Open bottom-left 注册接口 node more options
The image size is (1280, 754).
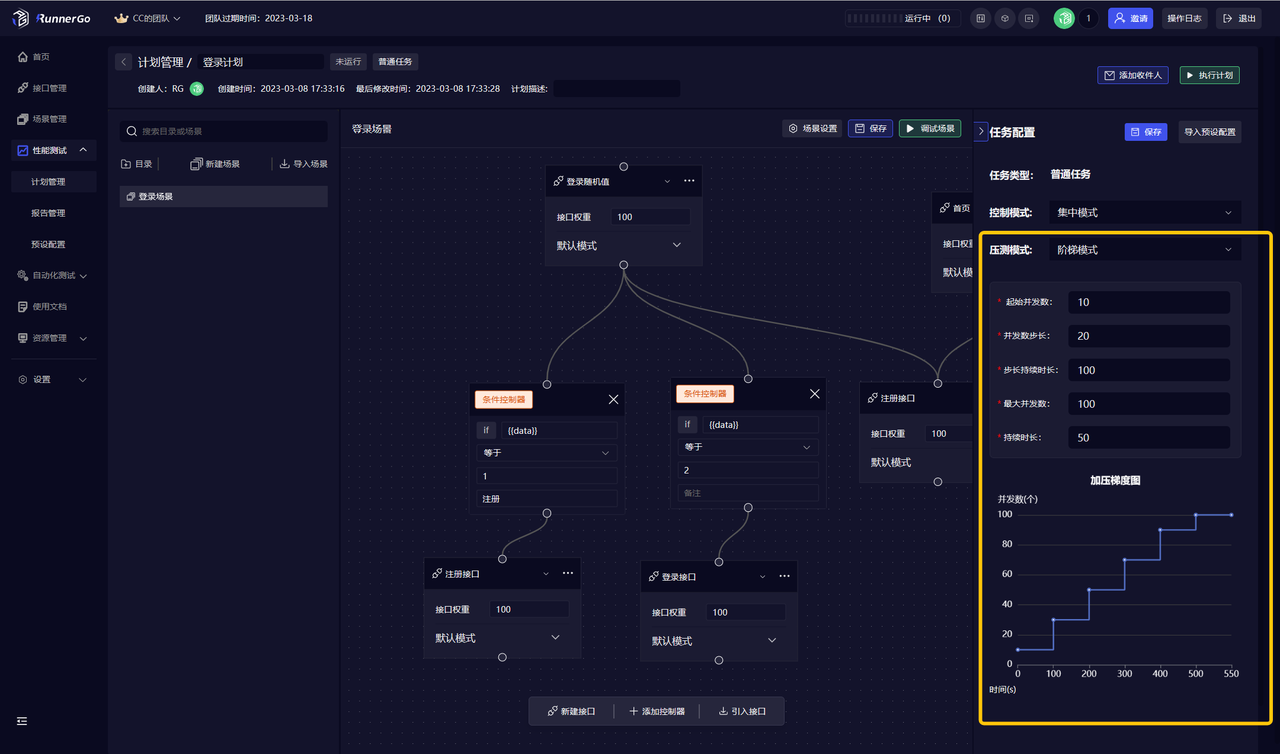[x=568, y=573]
